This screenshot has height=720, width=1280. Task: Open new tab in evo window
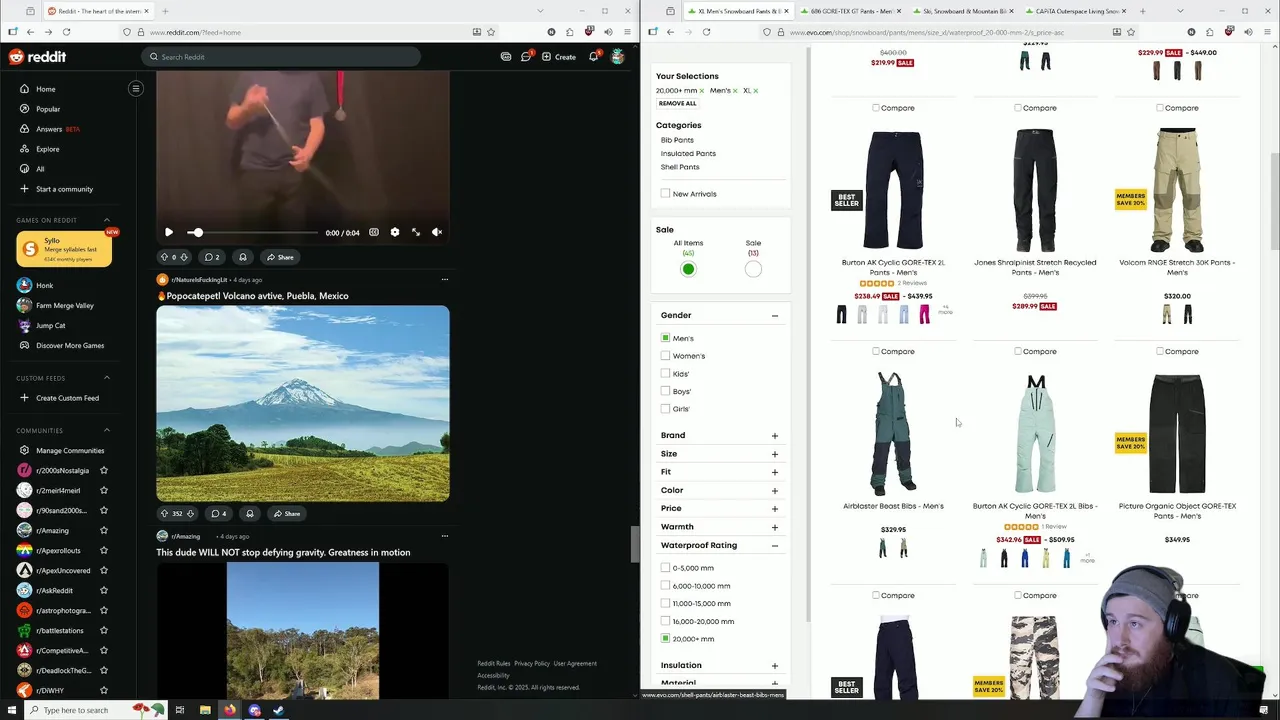1142,11
